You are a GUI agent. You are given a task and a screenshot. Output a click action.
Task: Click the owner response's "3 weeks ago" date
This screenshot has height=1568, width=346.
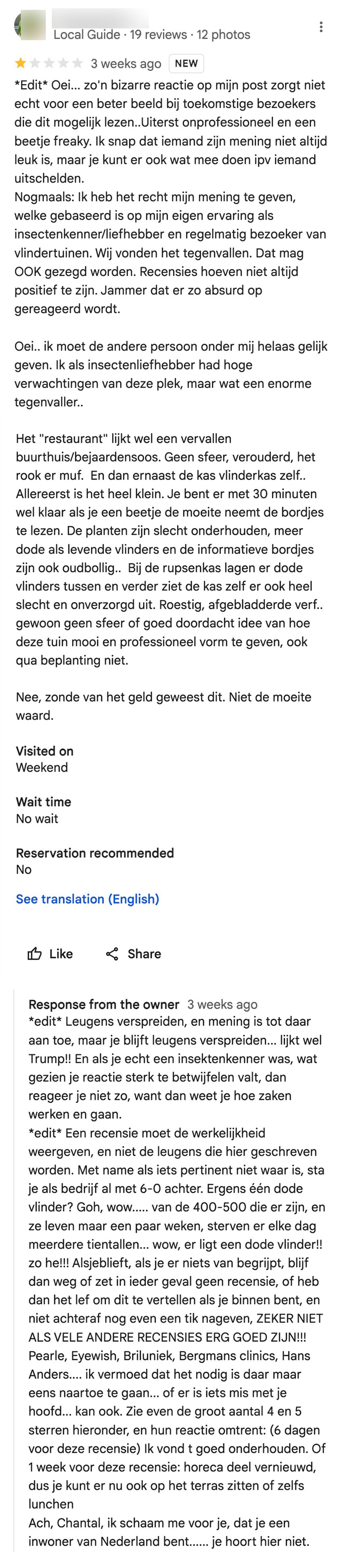tap(222, 1004)
